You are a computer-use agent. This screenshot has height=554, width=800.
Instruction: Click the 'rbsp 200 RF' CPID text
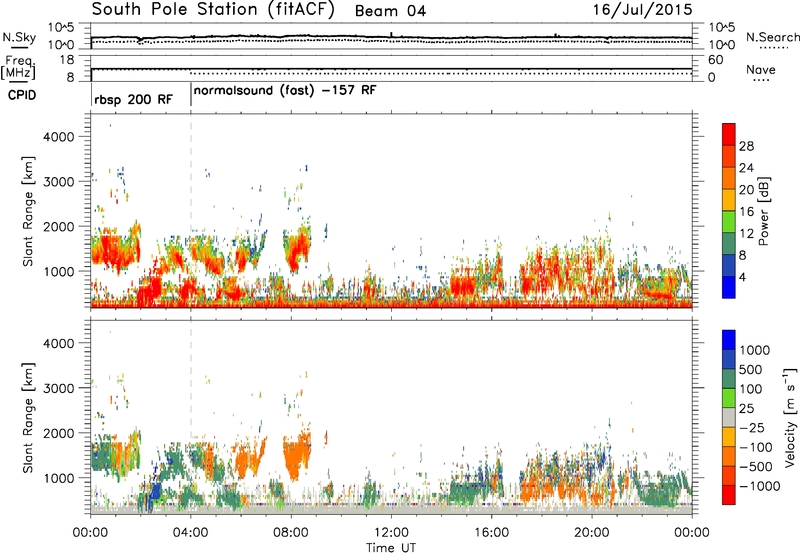click(133, 99)
